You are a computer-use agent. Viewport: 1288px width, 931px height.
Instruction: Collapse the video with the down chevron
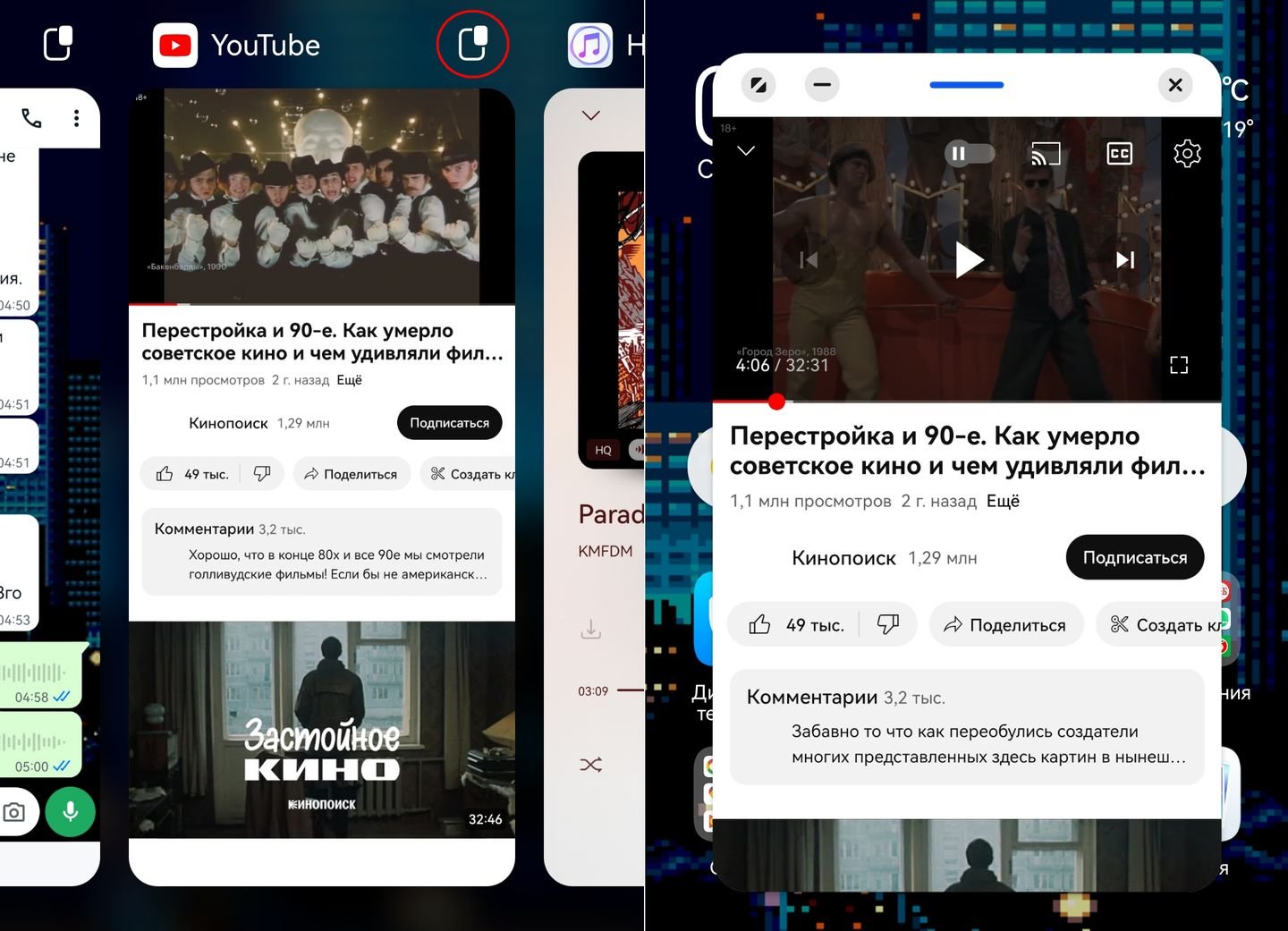tap(745, 152)
